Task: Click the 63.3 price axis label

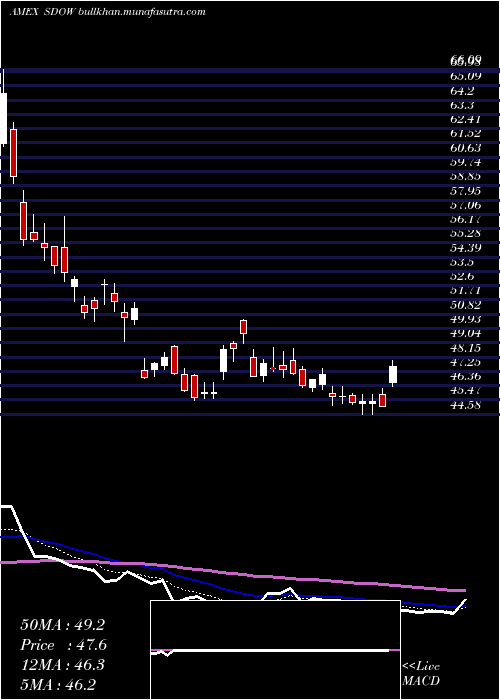Action: point(462,105)
